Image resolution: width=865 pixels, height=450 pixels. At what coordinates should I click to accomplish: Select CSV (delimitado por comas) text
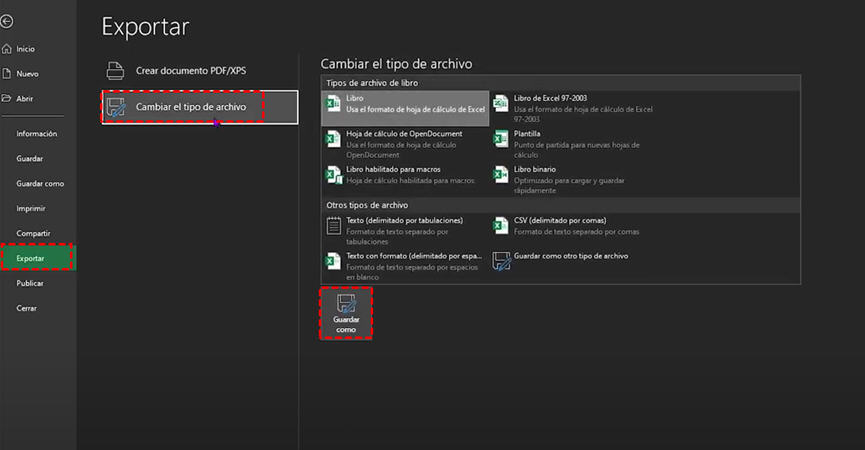tap(560, 221)
